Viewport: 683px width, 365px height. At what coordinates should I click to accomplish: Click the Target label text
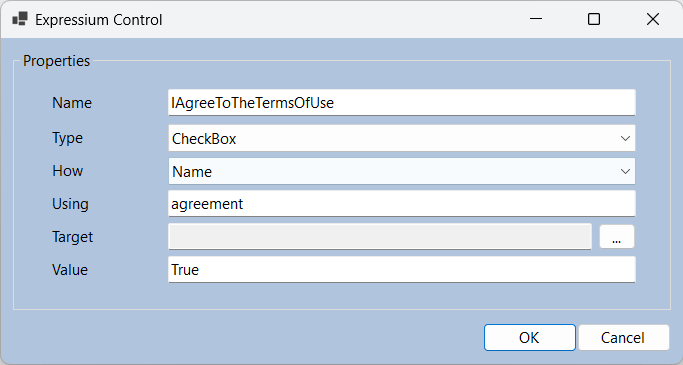[x=73, y=237]
